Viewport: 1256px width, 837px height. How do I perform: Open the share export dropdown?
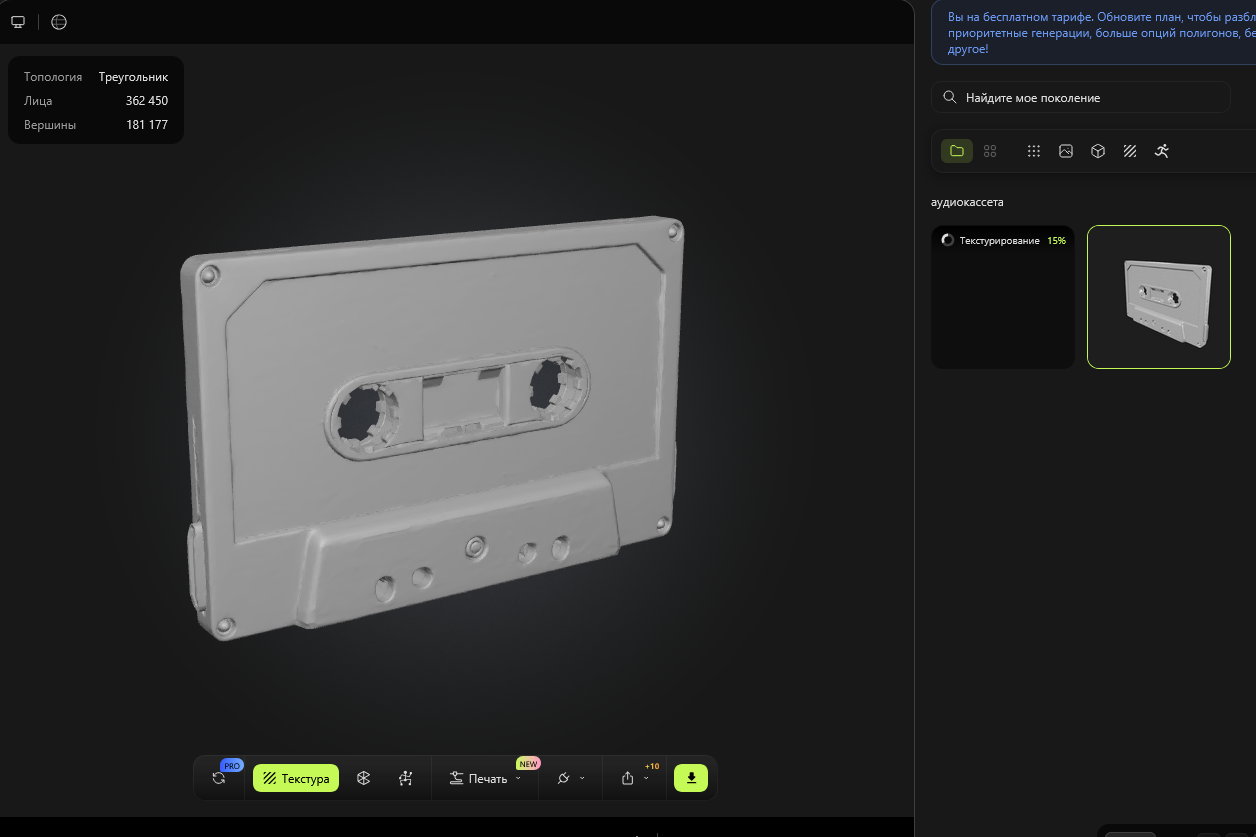point(634,778)
